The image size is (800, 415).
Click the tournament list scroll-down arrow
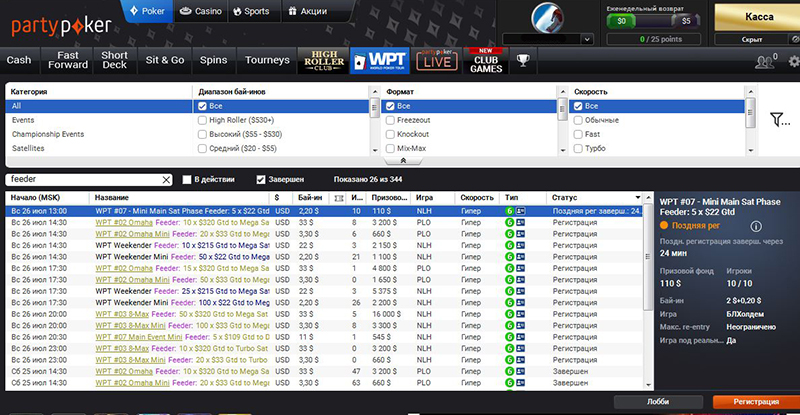pyautogui.click(x=648, y=385)
